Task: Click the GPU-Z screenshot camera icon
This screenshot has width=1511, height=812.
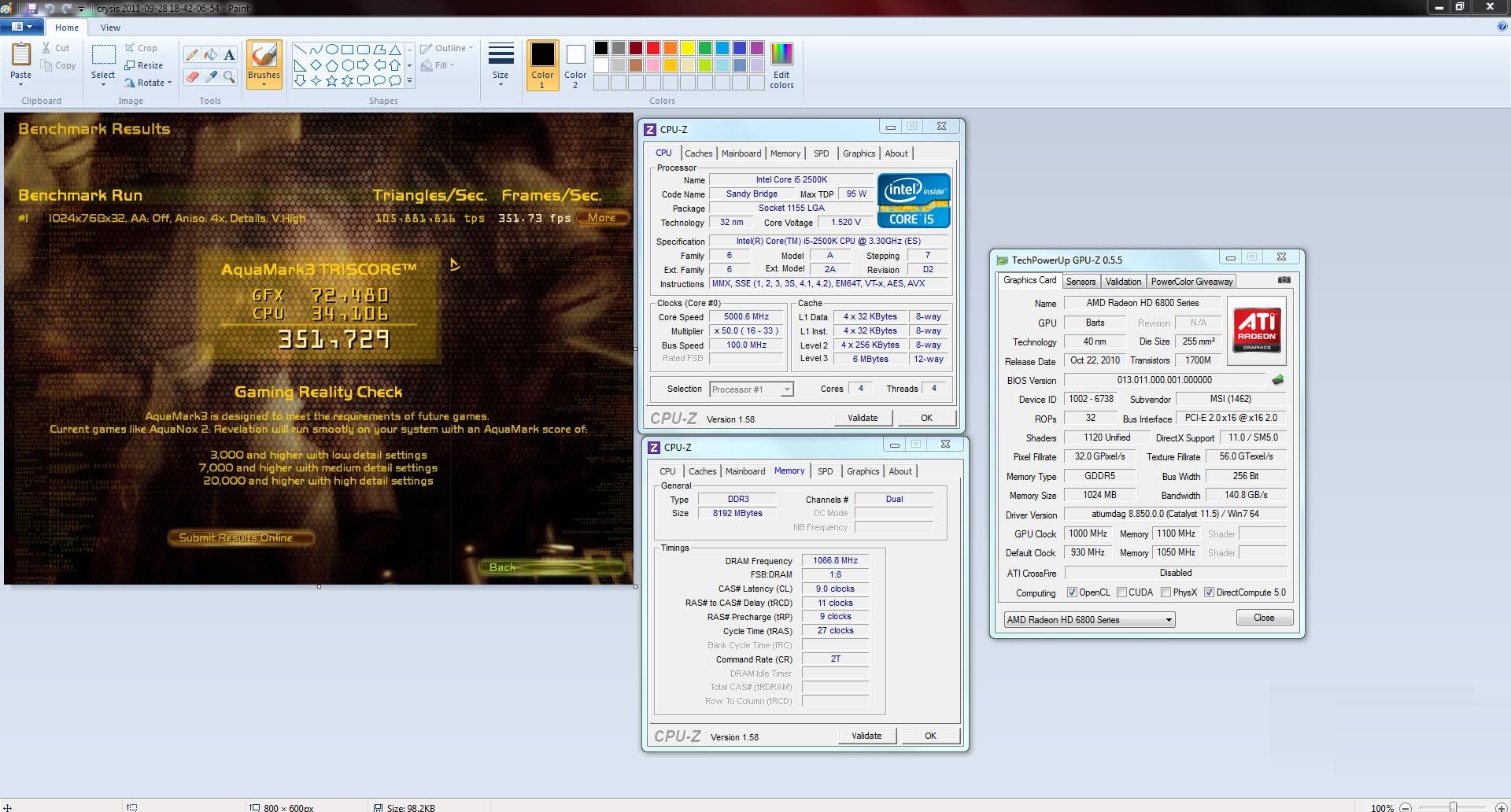Action: 1284,280
